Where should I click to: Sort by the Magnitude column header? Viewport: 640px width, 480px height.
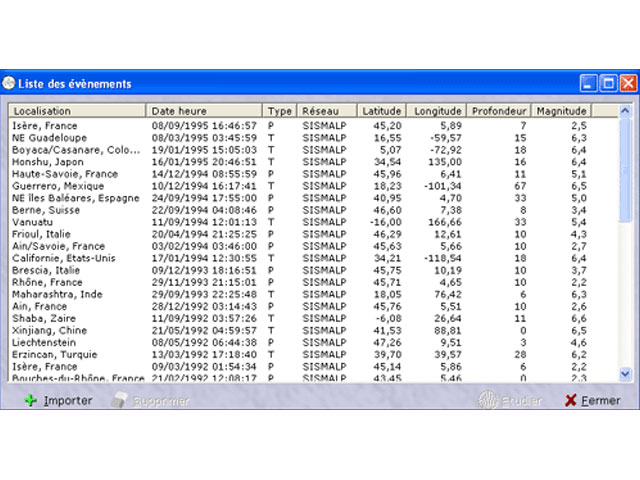tap(561, 111)
